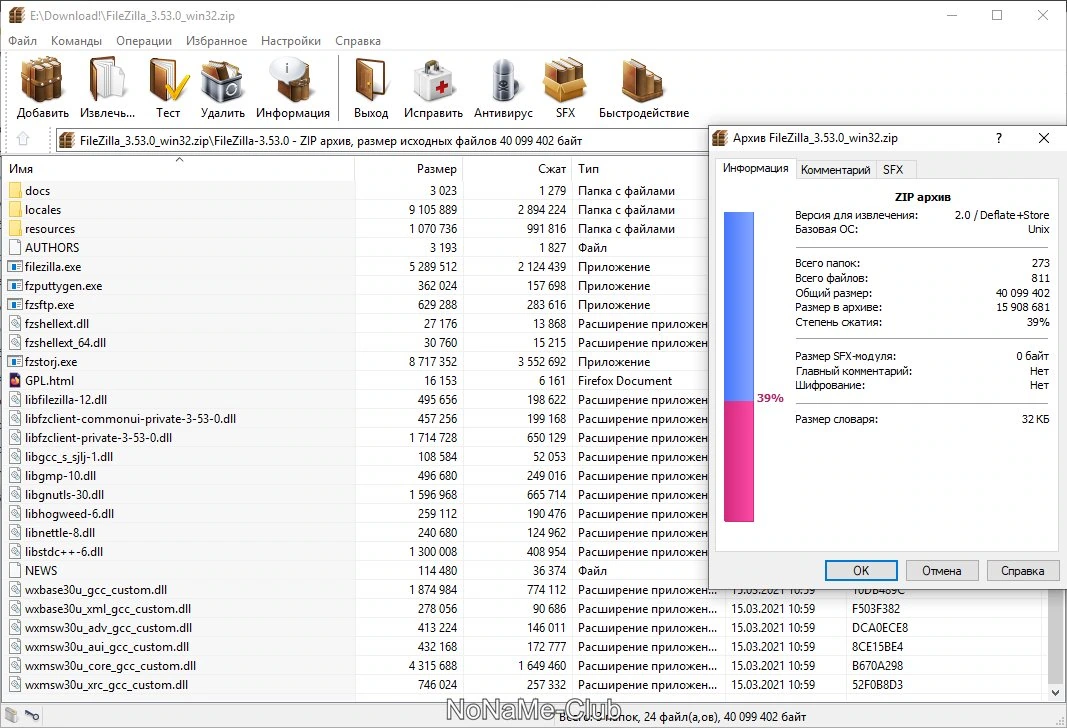Image resolution: width=1067 pixels, height=728 pixels.
Task: Open the Информация toolbar icon
Action: (x=292, y=80)
